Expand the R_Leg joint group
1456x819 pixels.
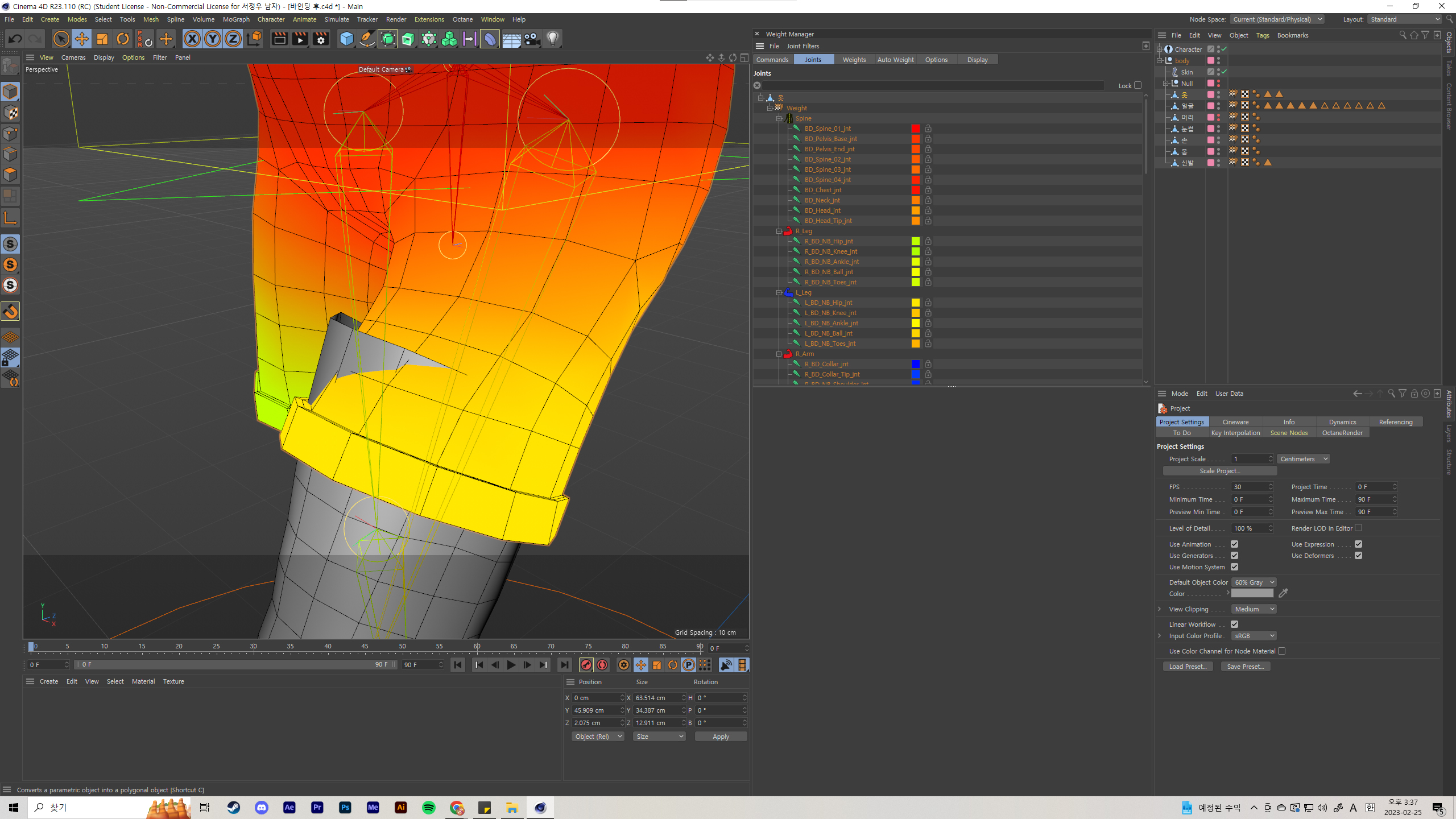tap(780, 230)
